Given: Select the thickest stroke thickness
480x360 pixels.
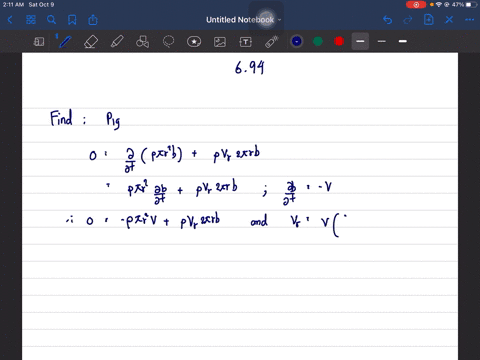Looking at the screenshot, I should [403, 41].
